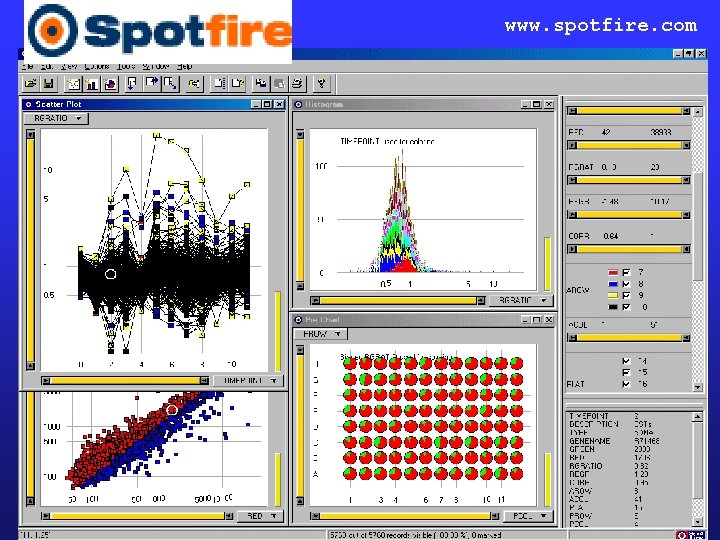Click the page with dotted edge toolbar icon
Screen dimensions: 720x540
pos(219,84)
